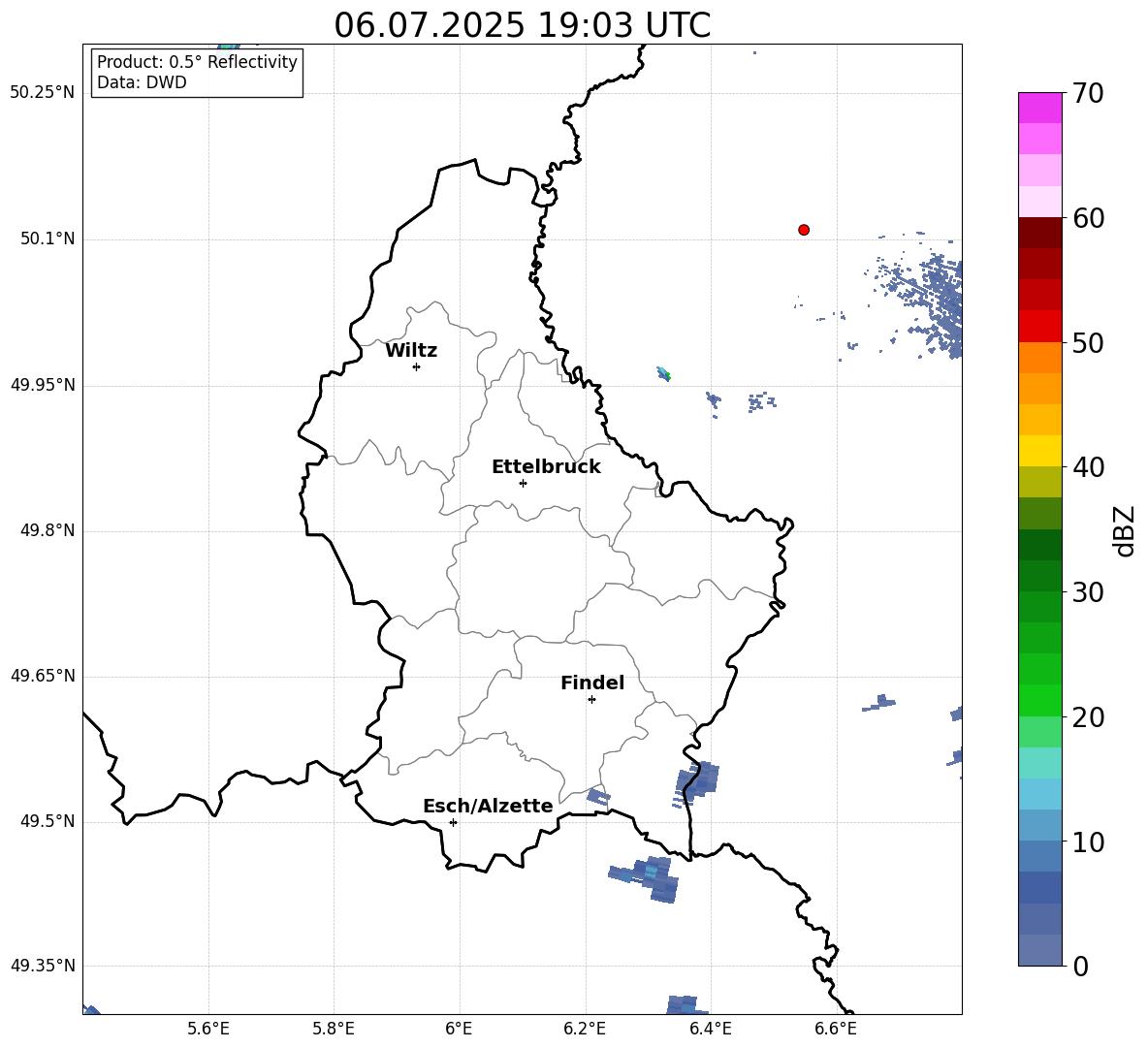Click the 70 dBZ colorbar label
Image resolution: width=1148 pixels, height=1048 pixels.
(x=1088, y=93)
